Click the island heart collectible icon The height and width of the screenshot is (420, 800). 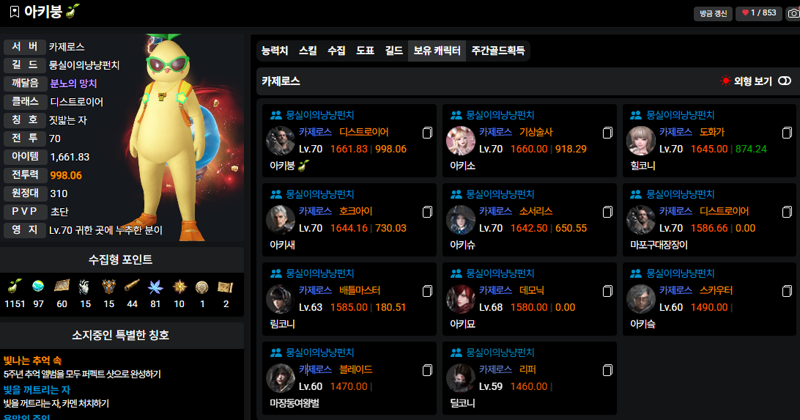(38, 286)
